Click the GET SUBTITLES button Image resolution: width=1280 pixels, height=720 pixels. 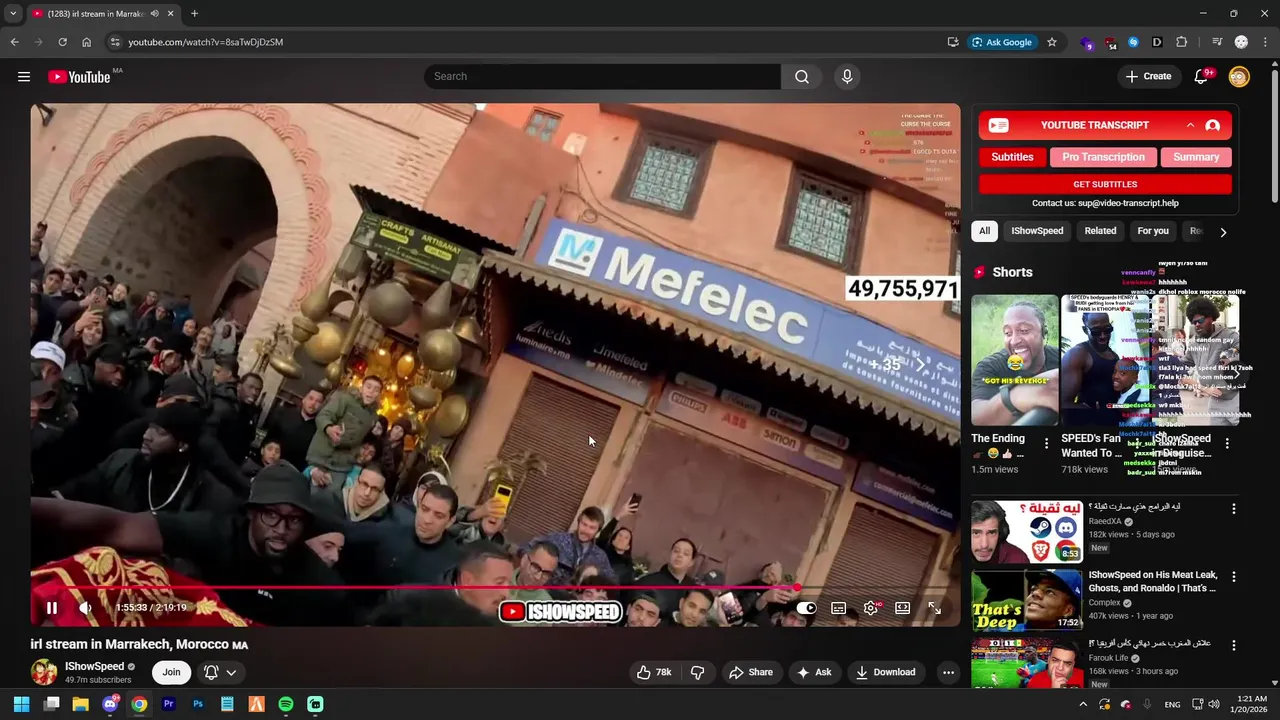[x=1105, y=184]
